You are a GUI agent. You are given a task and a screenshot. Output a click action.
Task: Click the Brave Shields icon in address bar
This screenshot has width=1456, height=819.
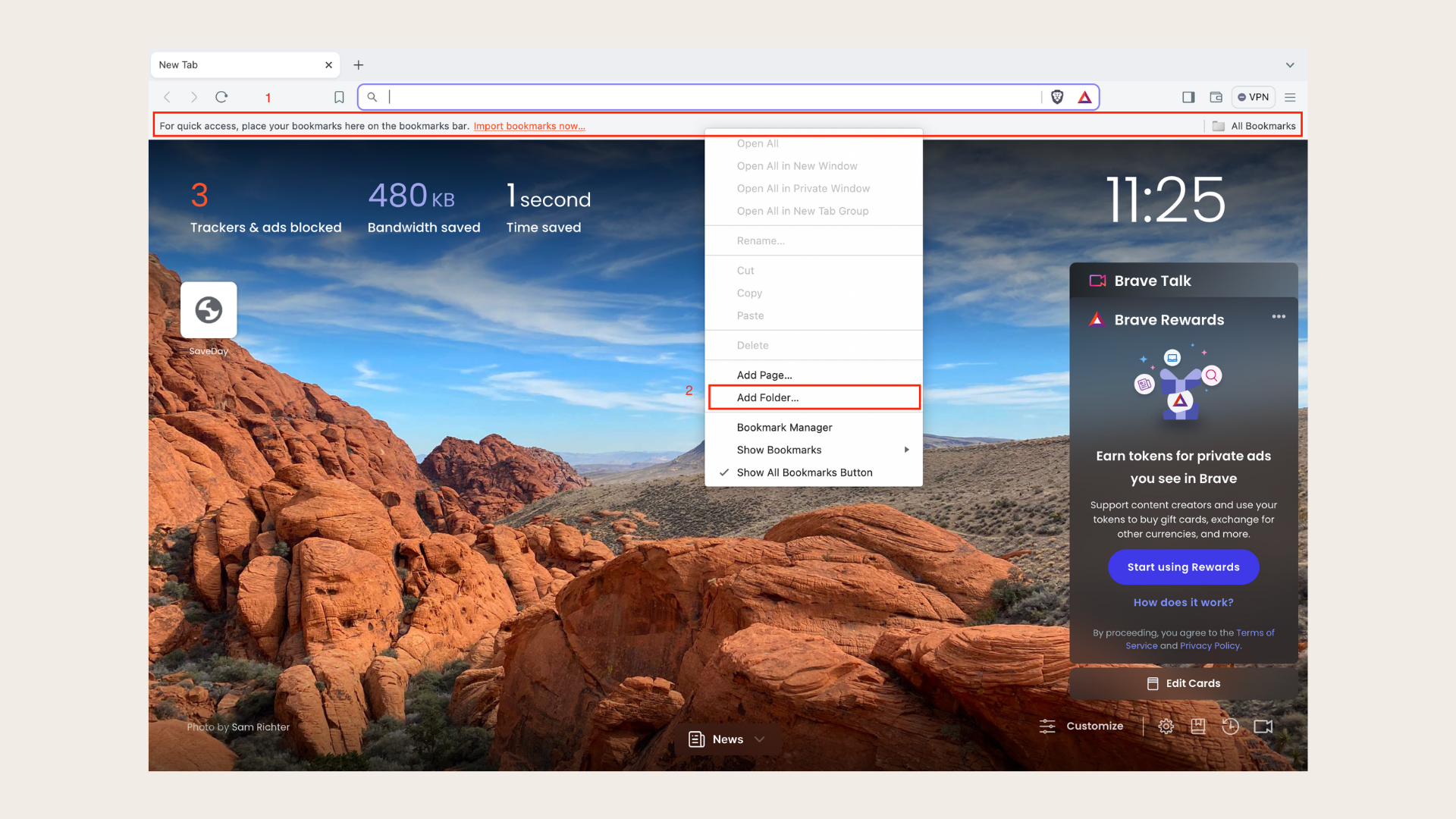pos(1057,97)
